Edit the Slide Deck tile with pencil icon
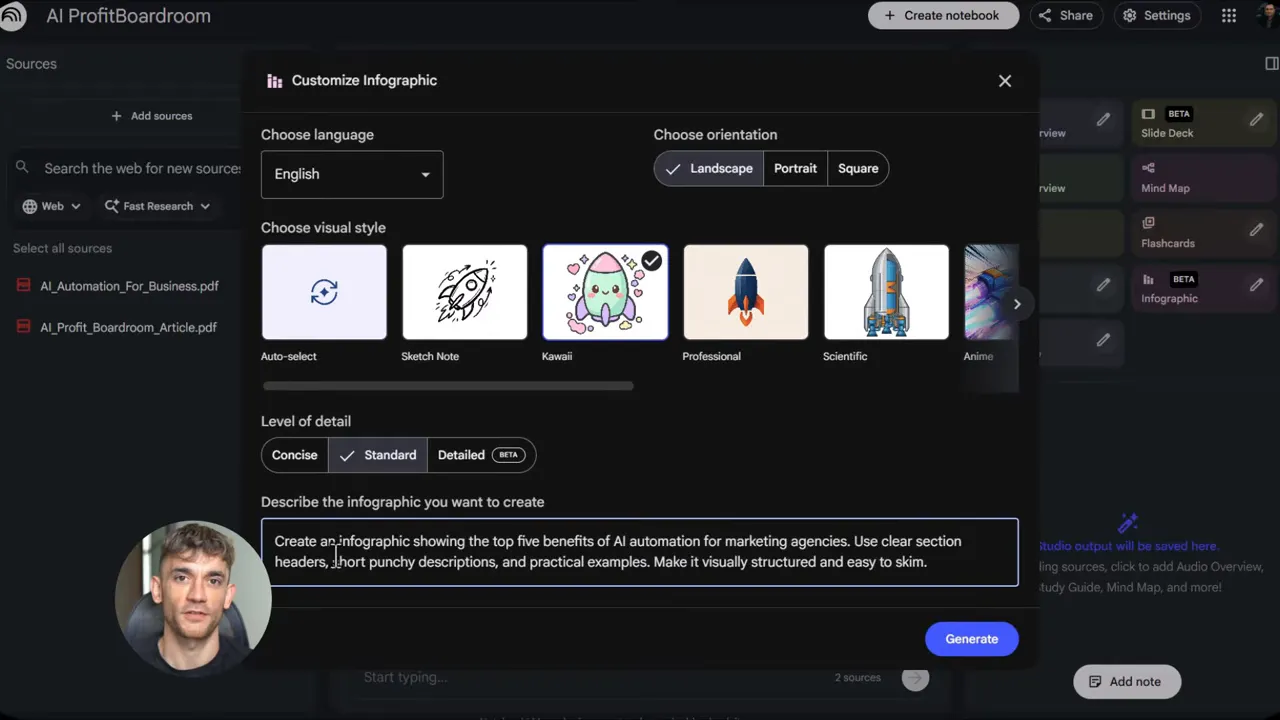 click(1256, 119)
